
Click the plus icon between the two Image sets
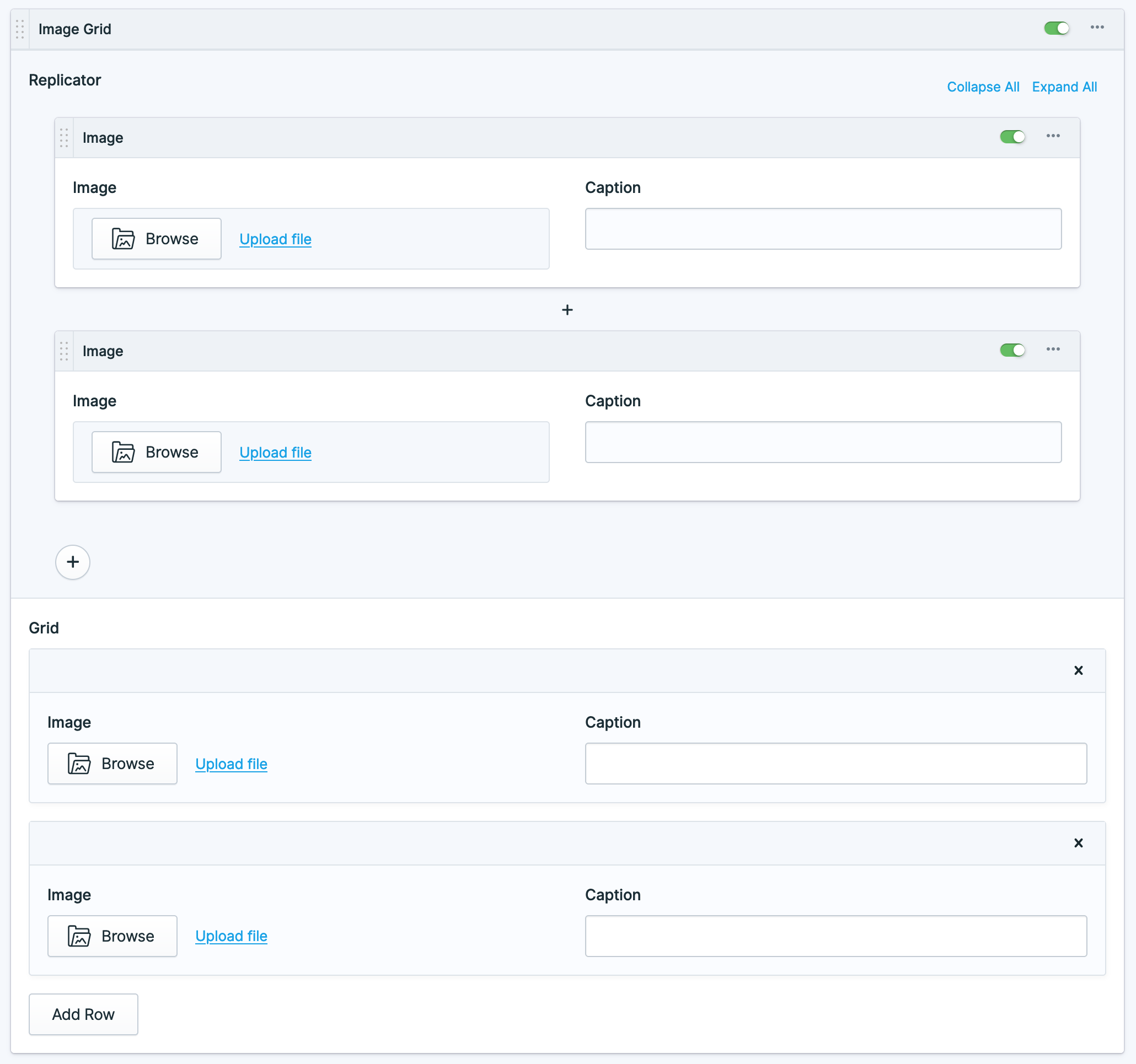567,310
